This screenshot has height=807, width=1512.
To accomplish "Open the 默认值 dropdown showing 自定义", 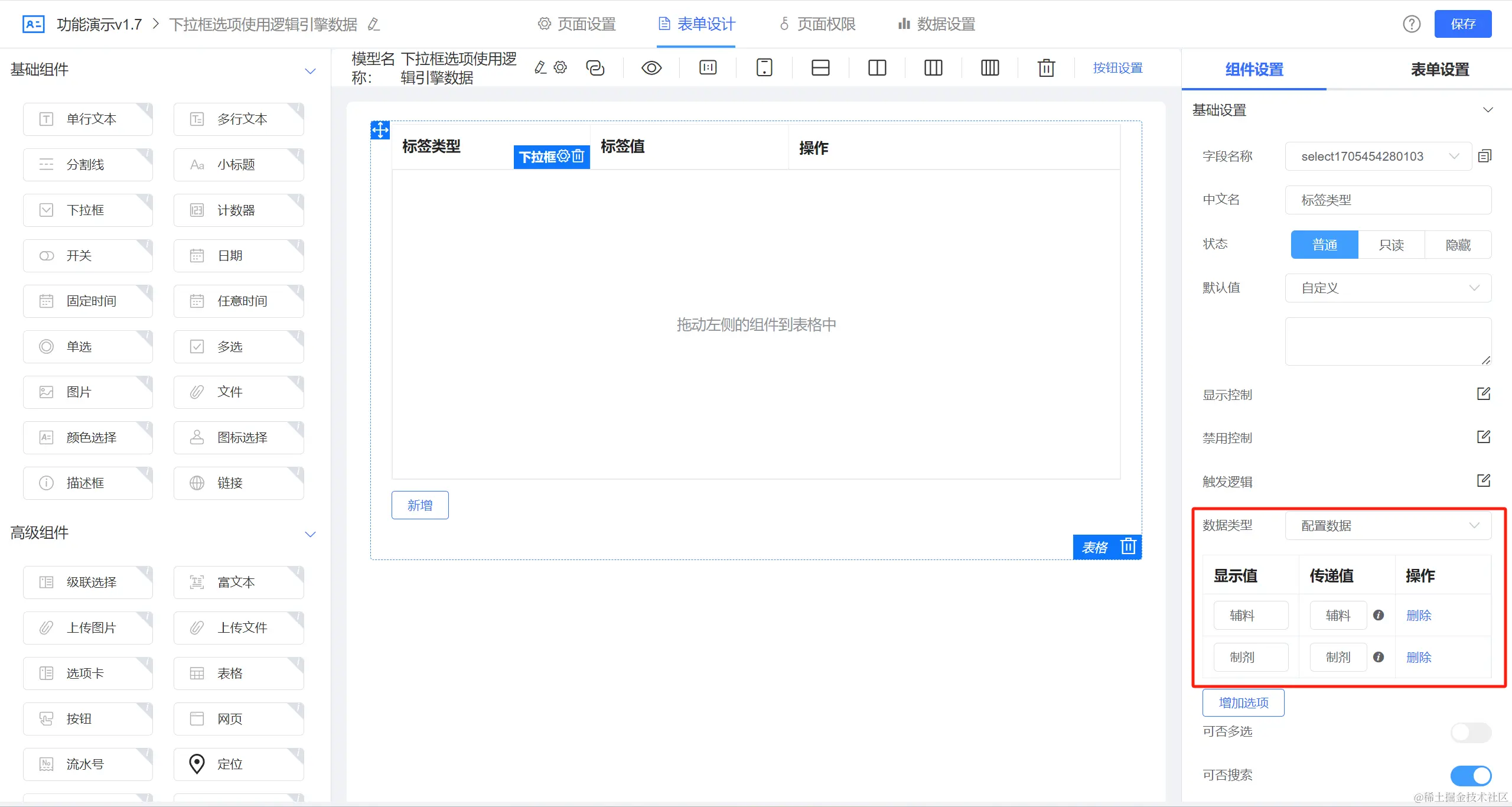I will (x=1388, y=288).
